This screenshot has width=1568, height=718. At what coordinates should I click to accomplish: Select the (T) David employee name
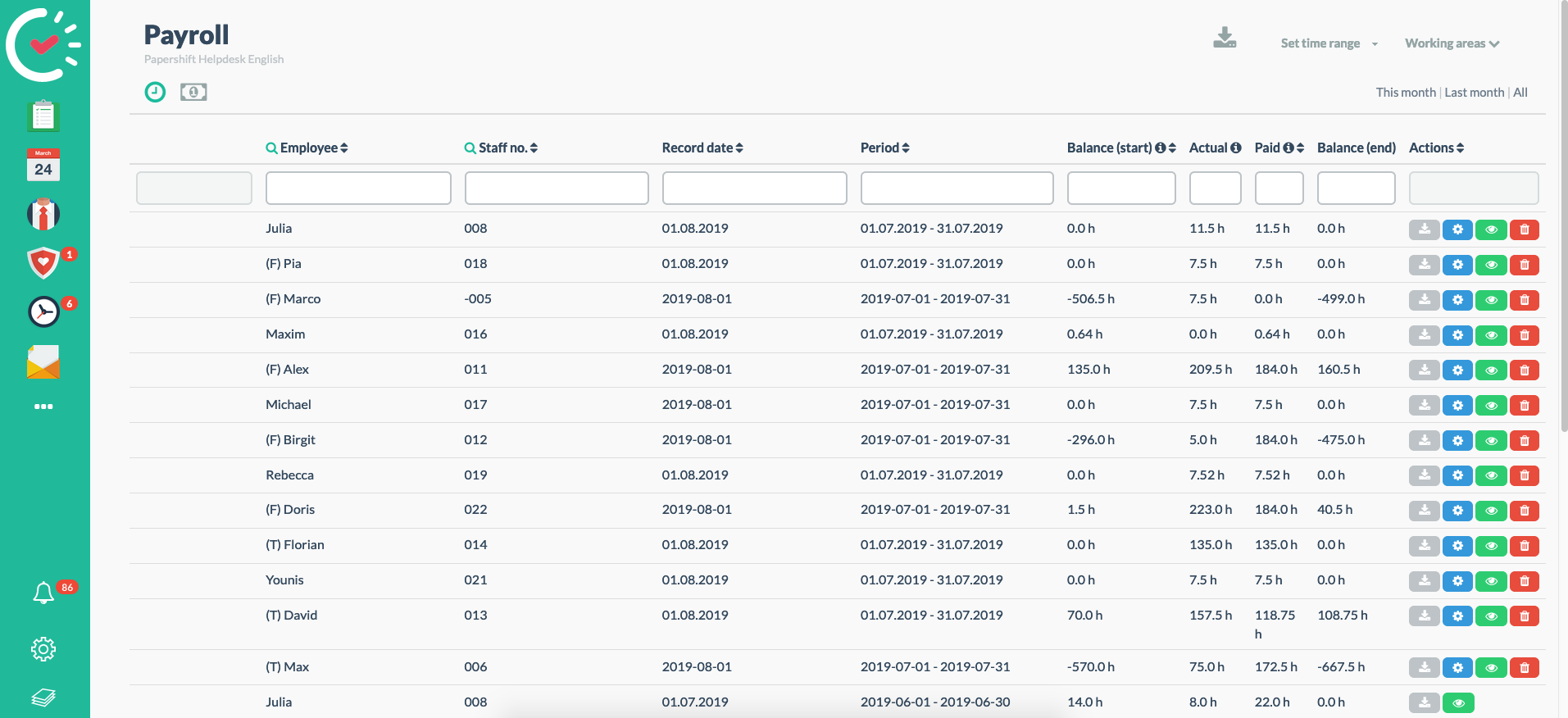click(x=291, y=616)
